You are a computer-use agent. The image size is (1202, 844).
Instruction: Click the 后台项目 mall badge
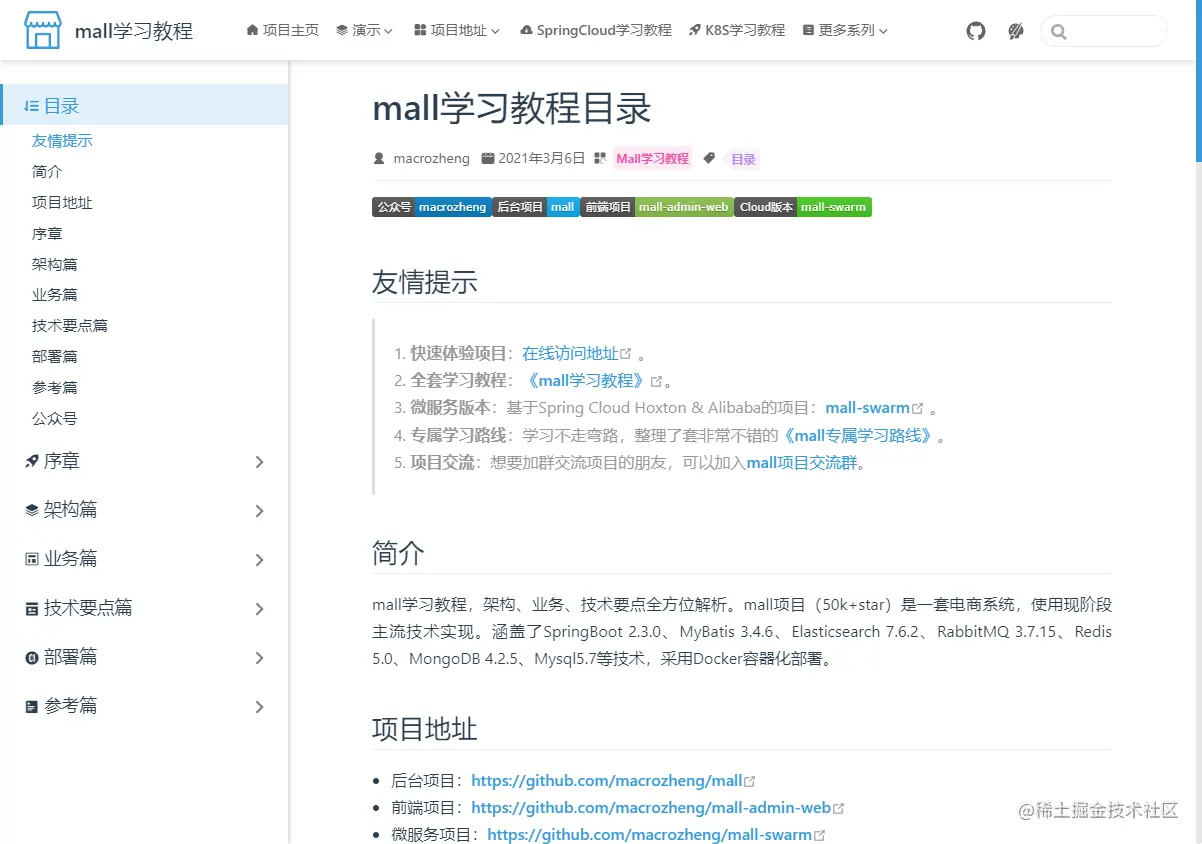tap(536, 207)
